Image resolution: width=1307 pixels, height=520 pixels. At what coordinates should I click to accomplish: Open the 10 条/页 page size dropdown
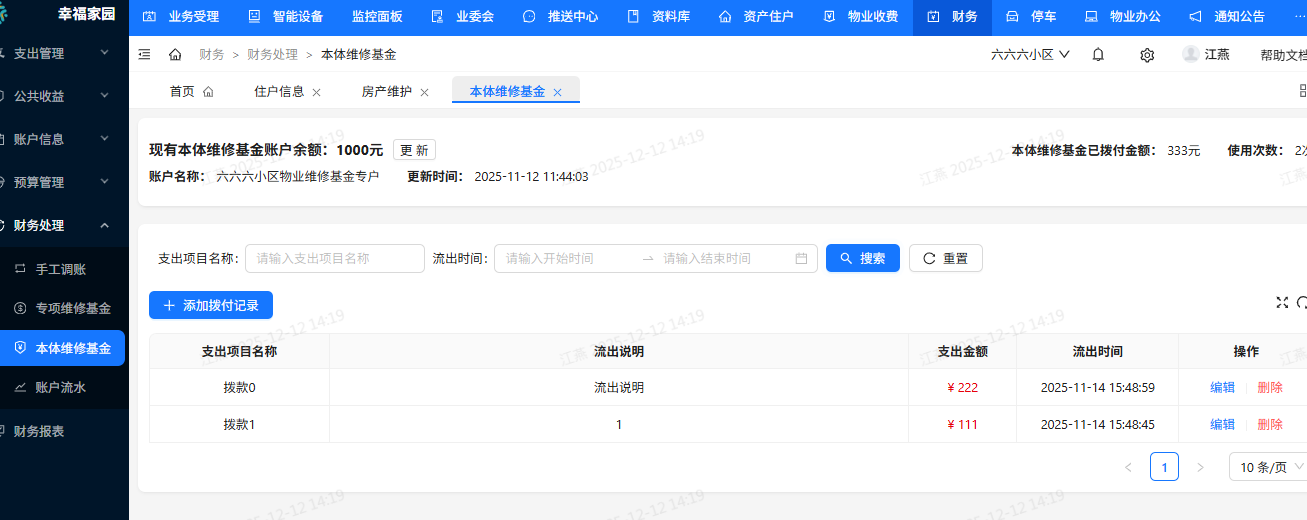1268,467
